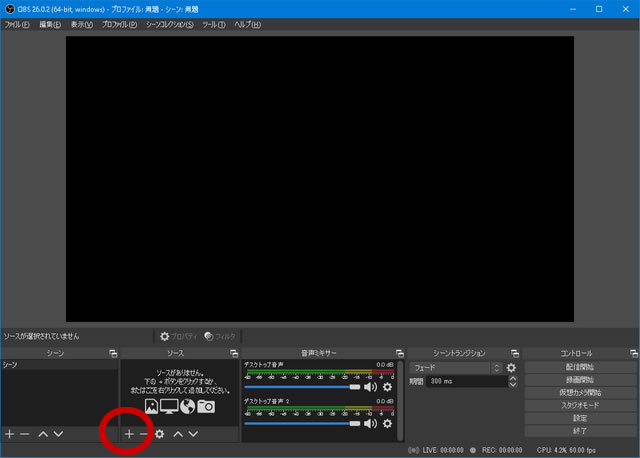Click the 録画開始 button
Screen dimensions: 640x458
(x=580, y=380)
